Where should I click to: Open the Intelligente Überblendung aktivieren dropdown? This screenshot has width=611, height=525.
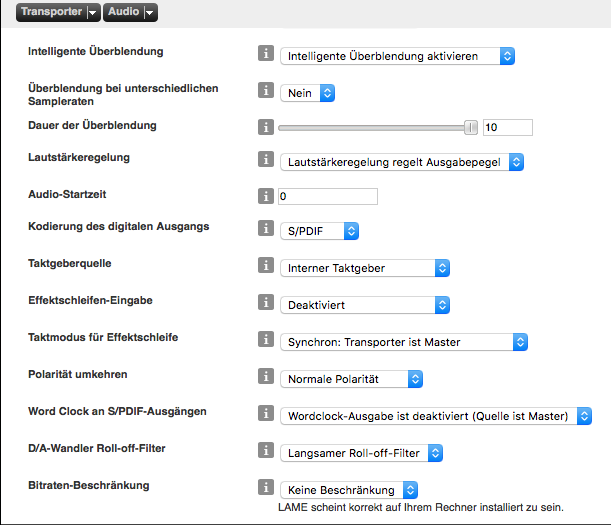click(x=397, y=56)
